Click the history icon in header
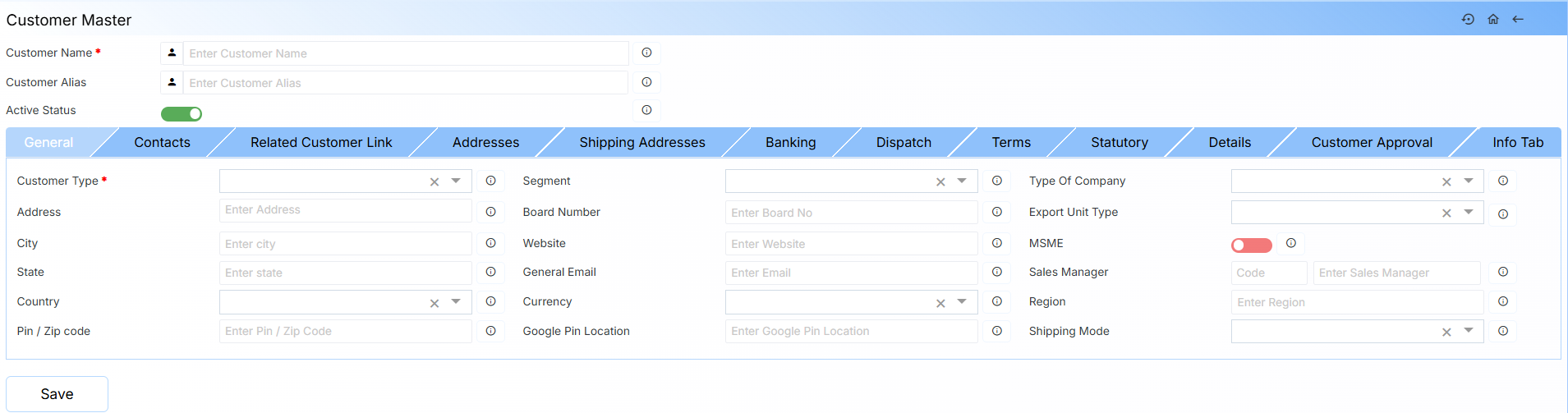This screenshot has width=1568, height=413. pos(1468,19)
